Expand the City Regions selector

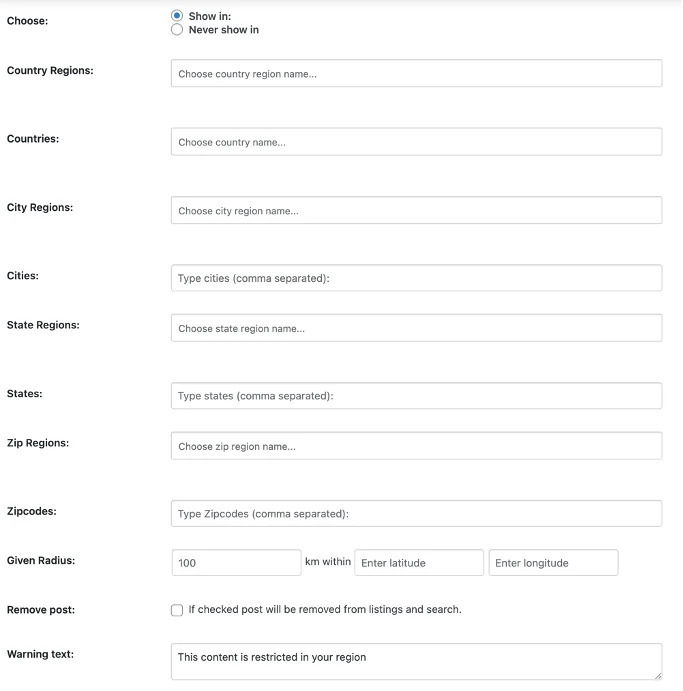pyautogui.click(x=416, y=210)
